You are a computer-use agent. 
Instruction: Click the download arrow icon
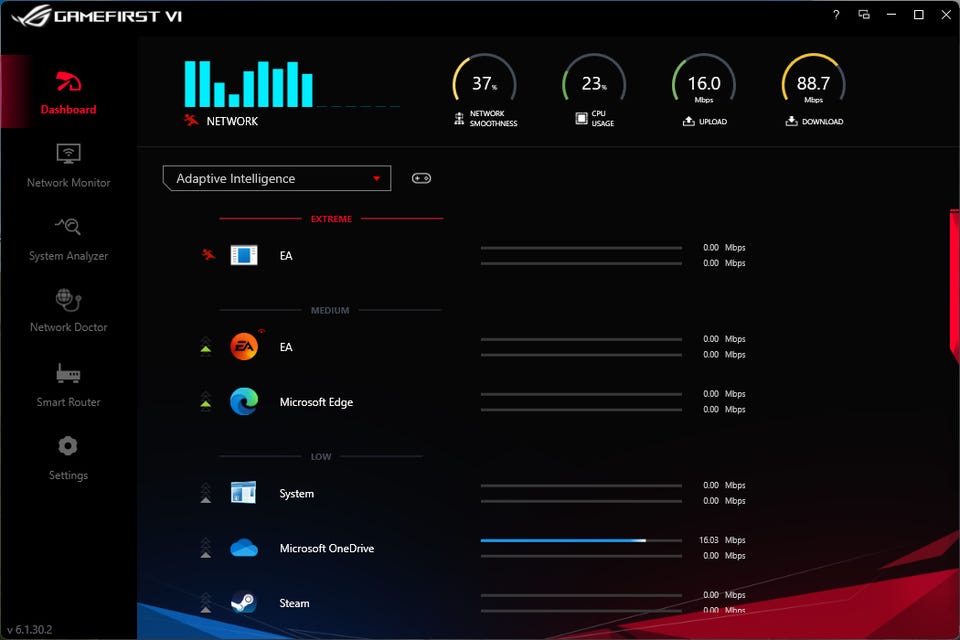pyautogui.click(x=792, y=121)
